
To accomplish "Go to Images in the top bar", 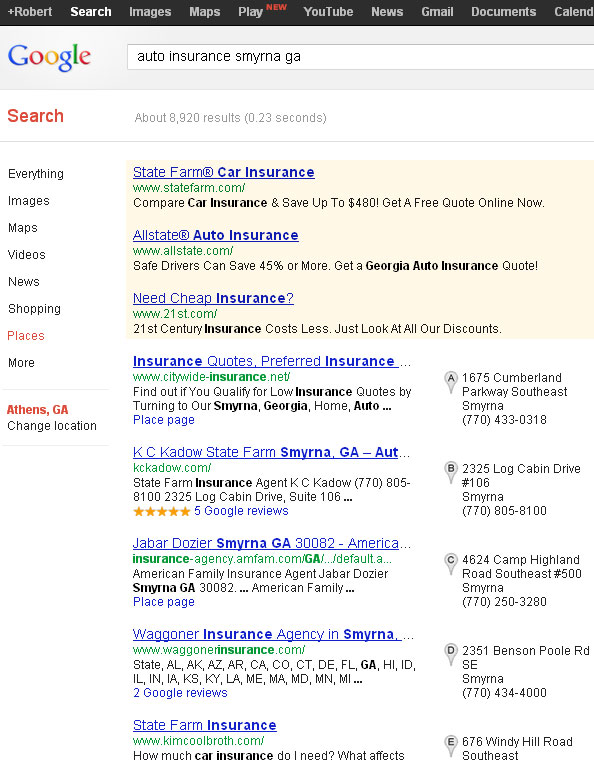I will (x=150, y=12).
